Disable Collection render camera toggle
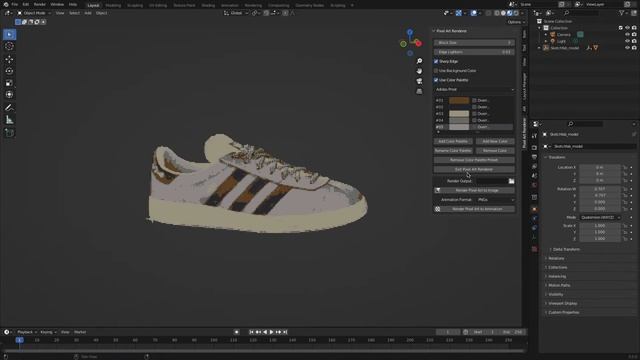 click(634, 28)
